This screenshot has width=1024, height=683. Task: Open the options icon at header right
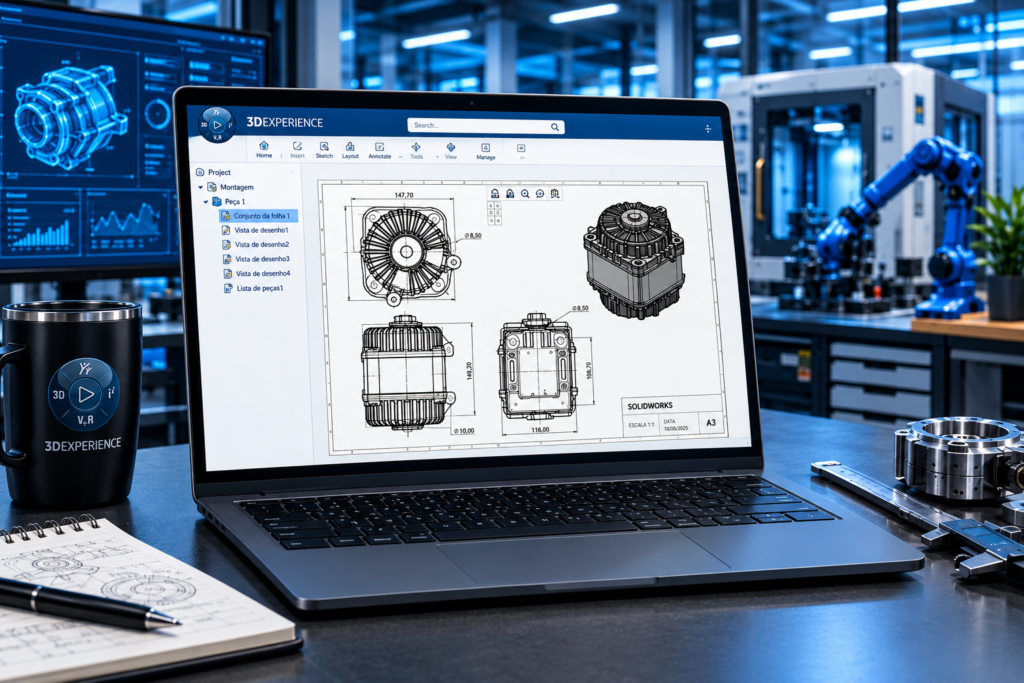pyautogui.click(x=708, y=129)
